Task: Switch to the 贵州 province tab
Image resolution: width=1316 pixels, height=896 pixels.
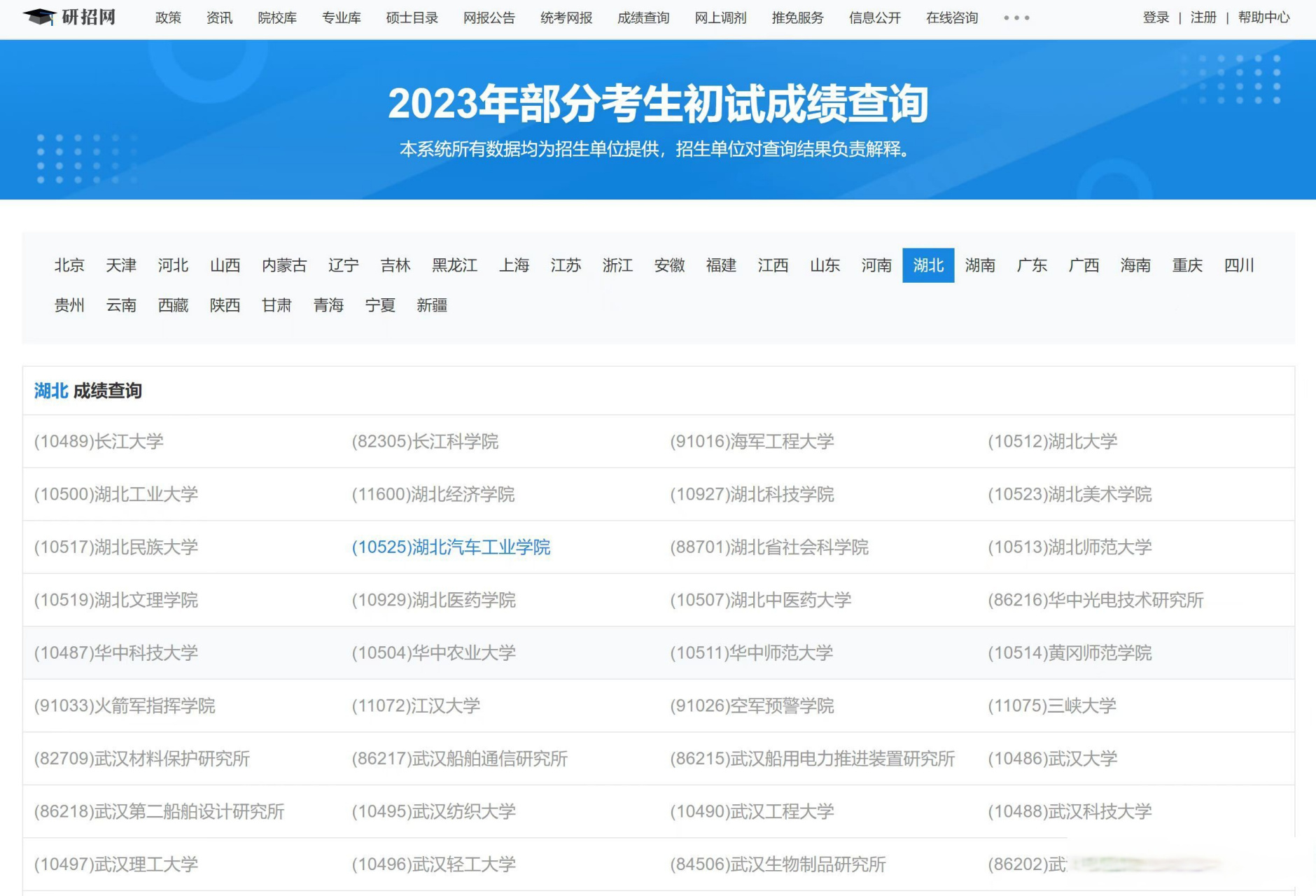Action: pyautogui.click(x=69, y=305)
